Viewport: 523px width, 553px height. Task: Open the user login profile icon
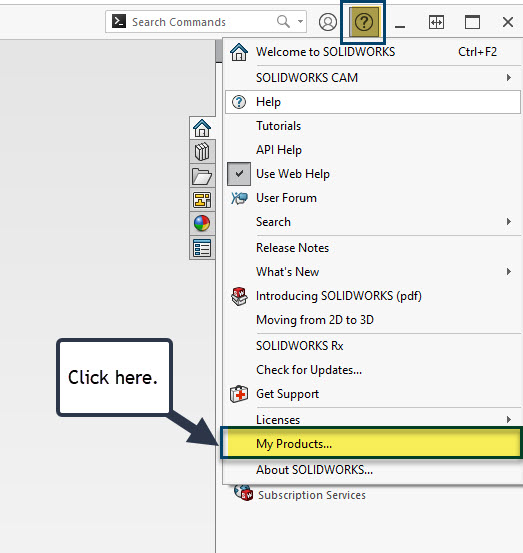[328, 22]
